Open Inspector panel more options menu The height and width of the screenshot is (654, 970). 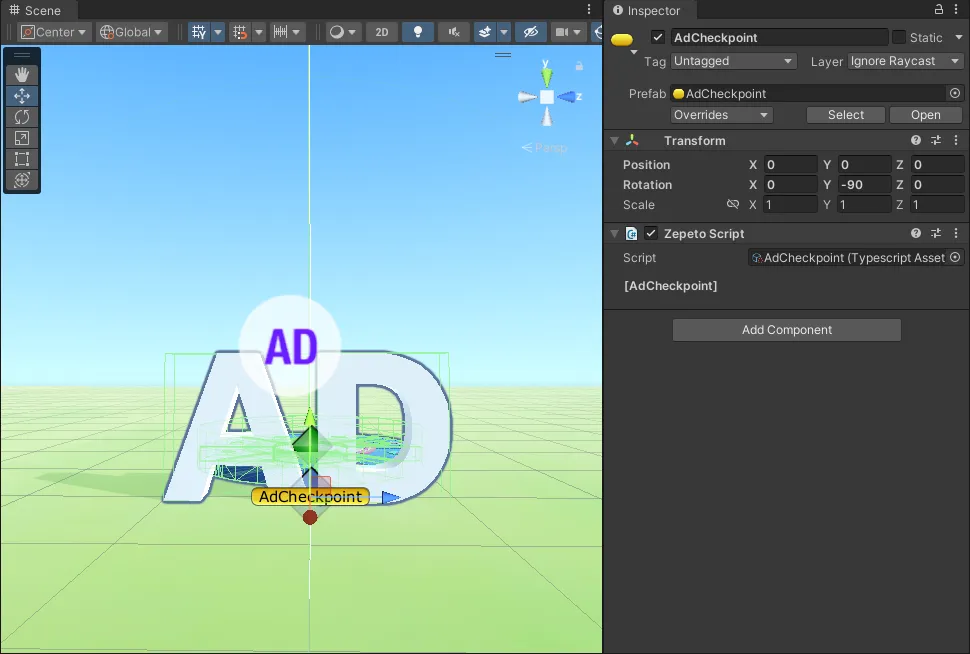956,9
